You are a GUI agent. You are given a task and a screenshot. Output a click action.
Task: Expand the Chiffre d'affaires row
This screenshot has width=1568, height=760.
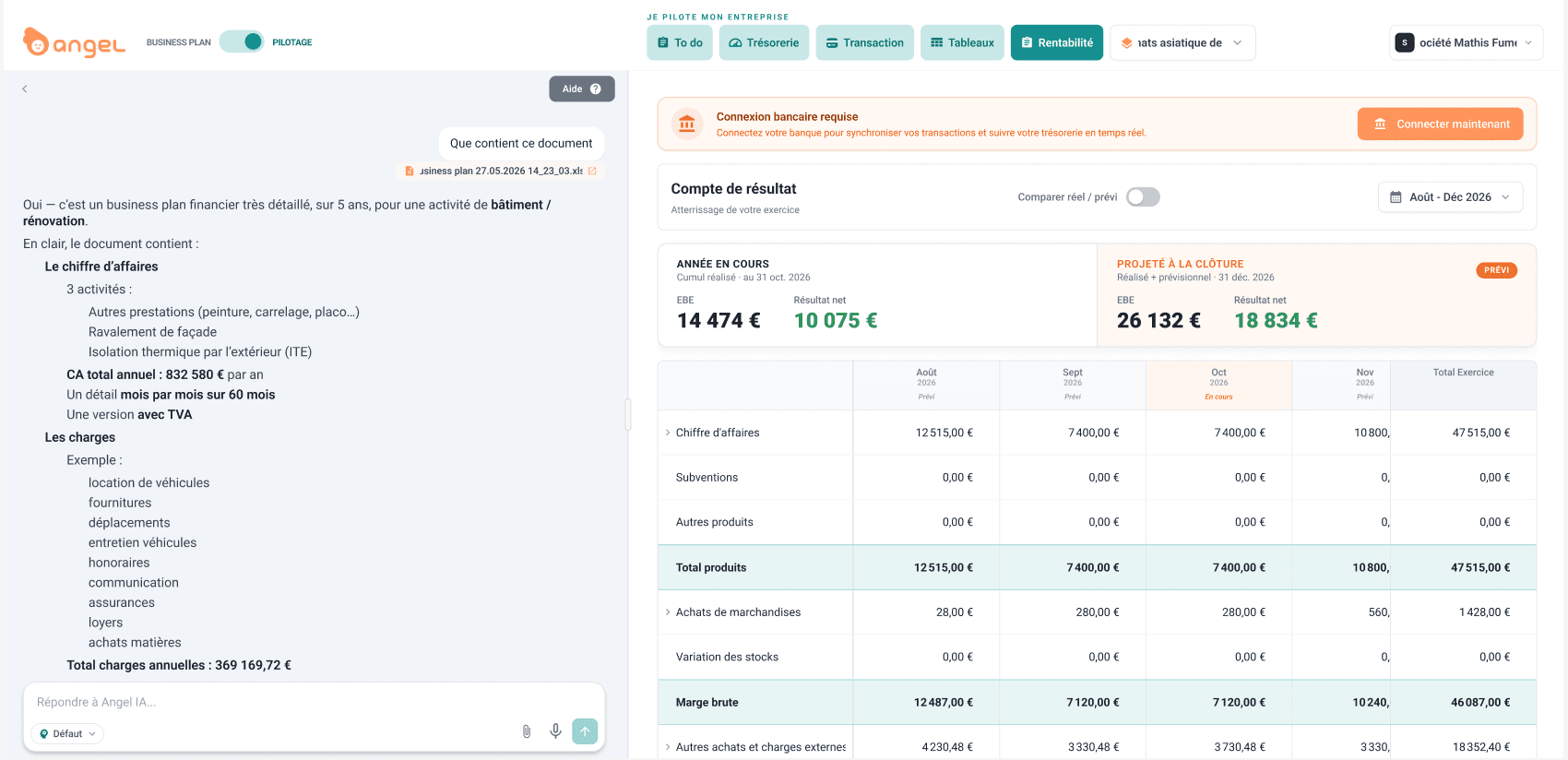668,433
